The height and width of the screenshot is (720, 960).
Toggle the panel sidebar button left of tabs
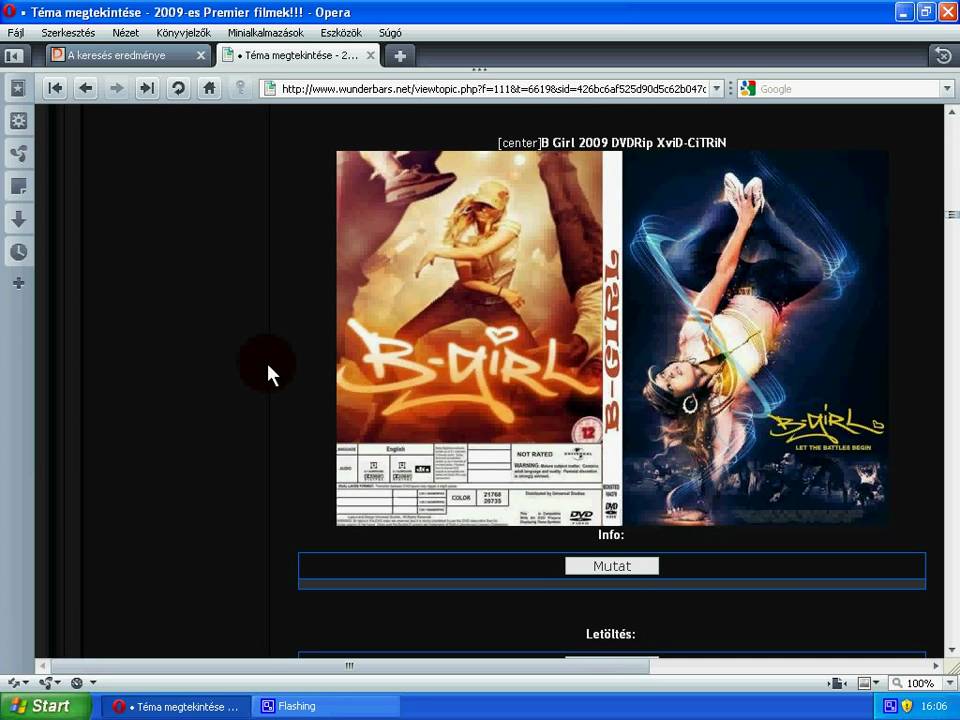(x=13, y=56)
